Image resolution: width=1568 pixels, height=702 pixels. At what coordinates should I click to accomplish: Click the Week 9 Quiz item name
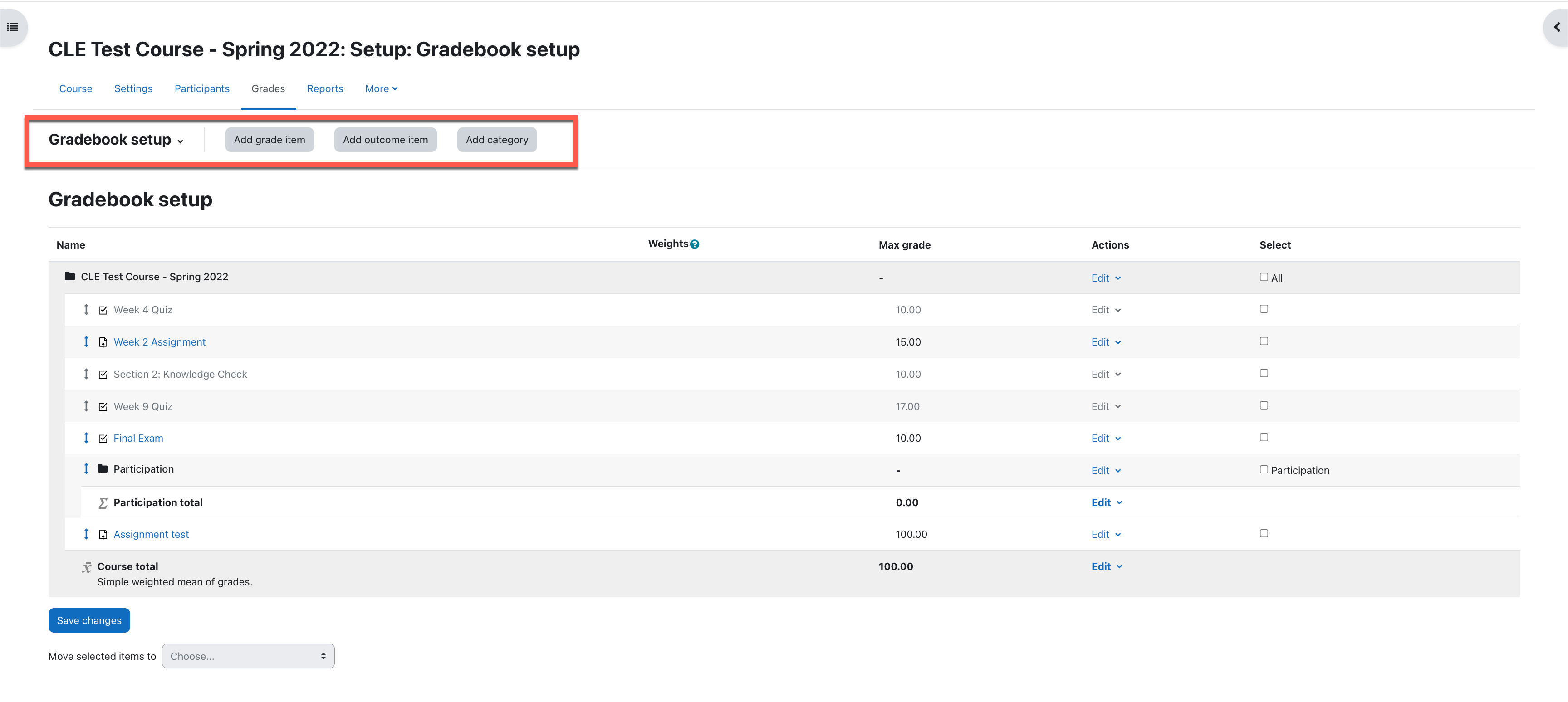pos(143,407)
